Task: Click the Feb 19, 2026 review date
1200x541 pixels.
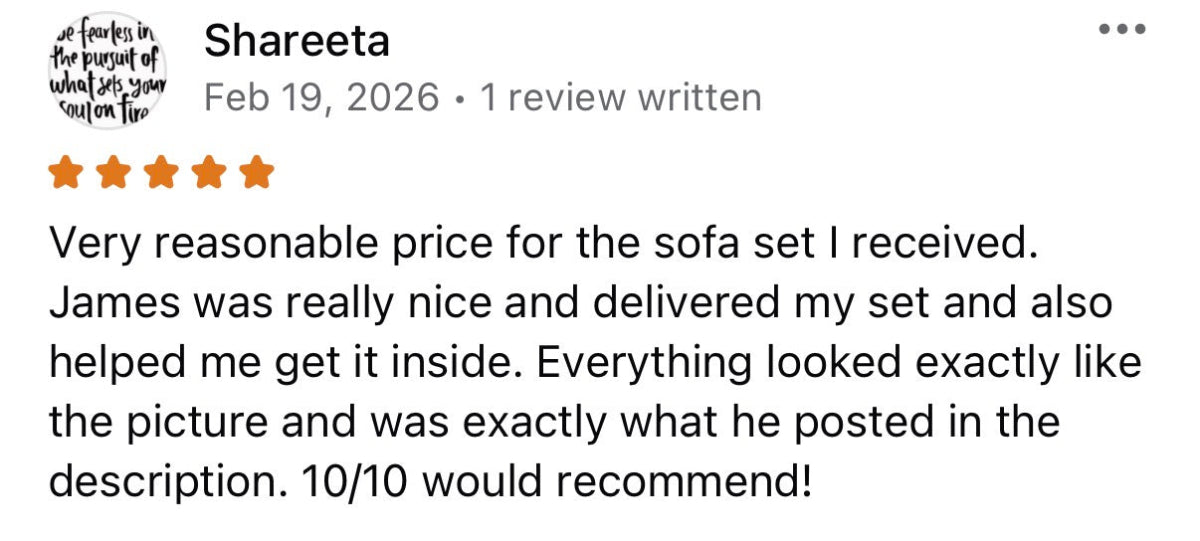Action: [x=322, y=98]
